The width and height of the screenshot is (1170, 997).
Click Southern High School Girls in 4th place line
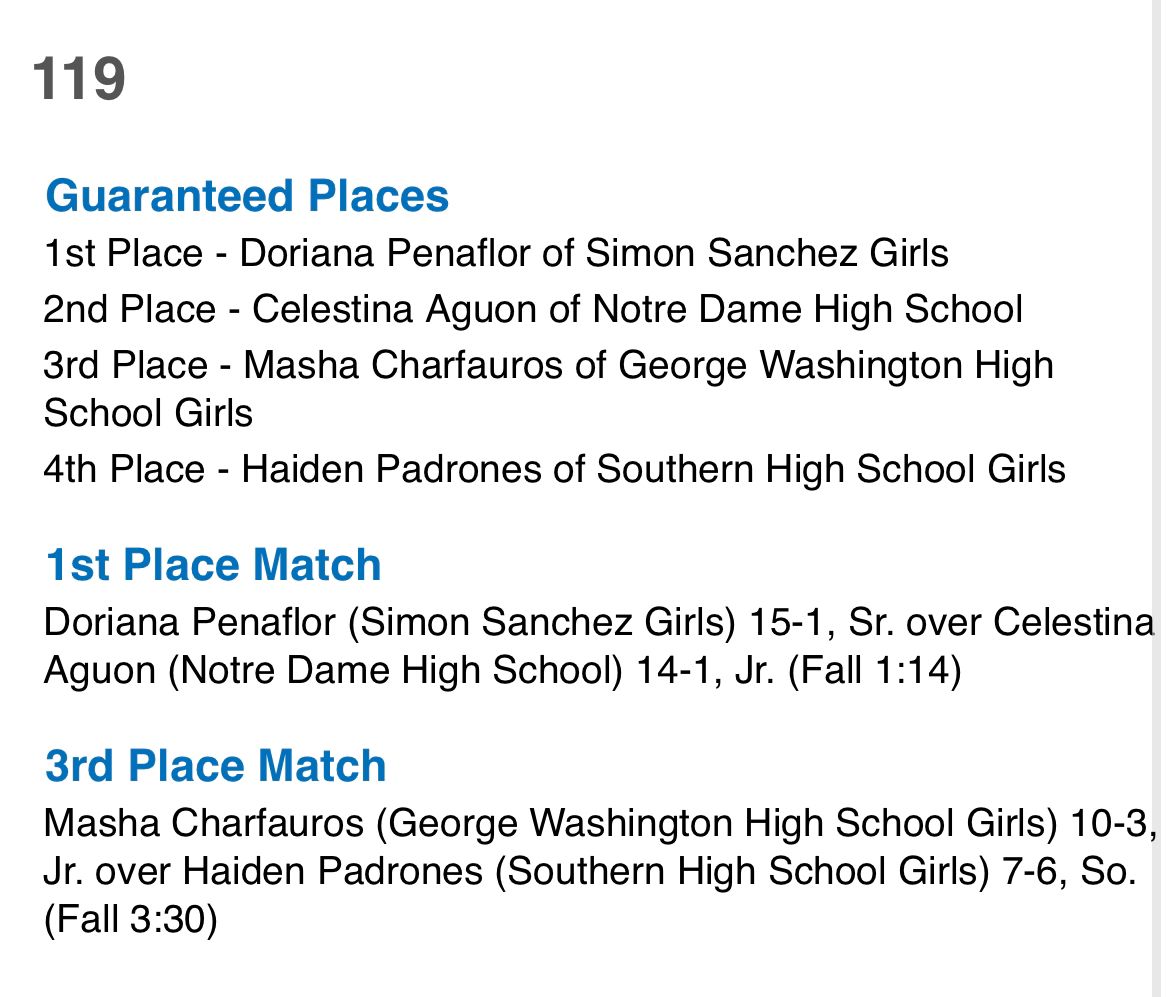(831, 469)
